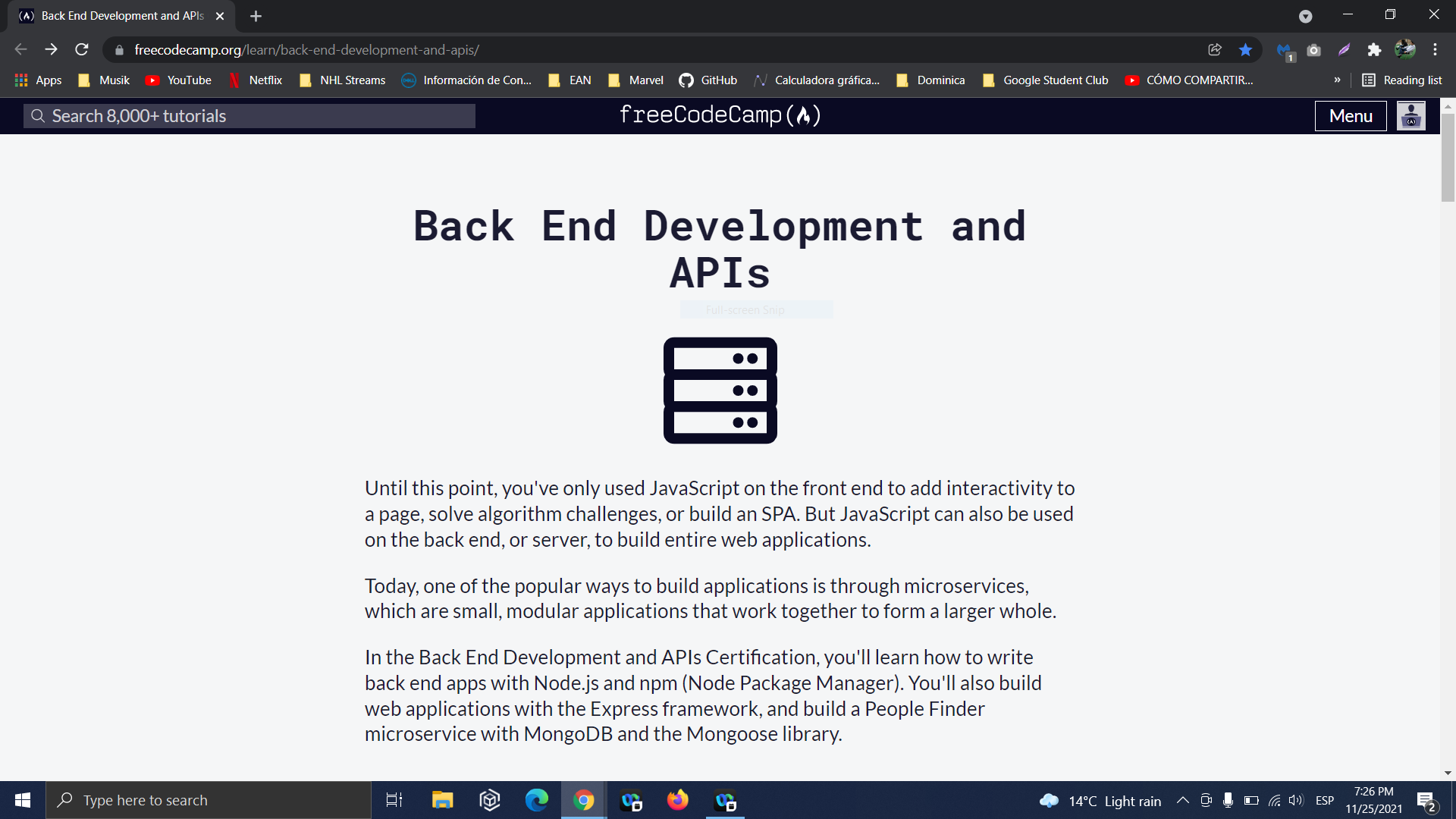
Task: Open the CÓMO COMPARTIR bookmark
Action: coord(1189,80)
